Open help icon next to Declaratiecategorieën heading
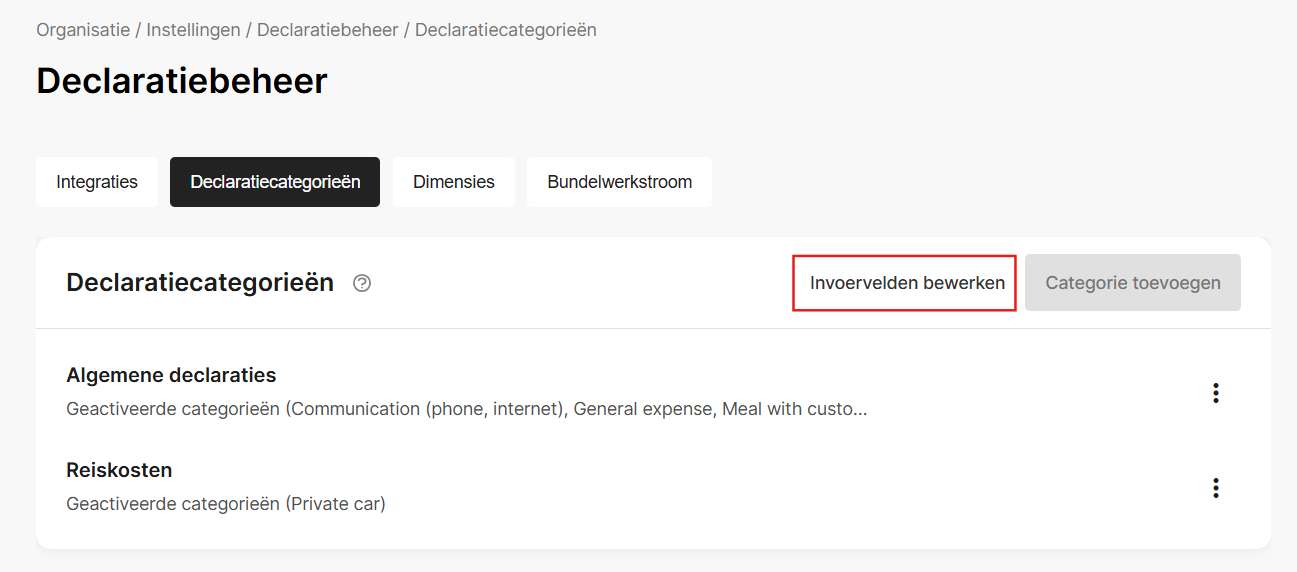This screenshot has width=1297, height=572. pyautogui.click(x=362, y=283)
